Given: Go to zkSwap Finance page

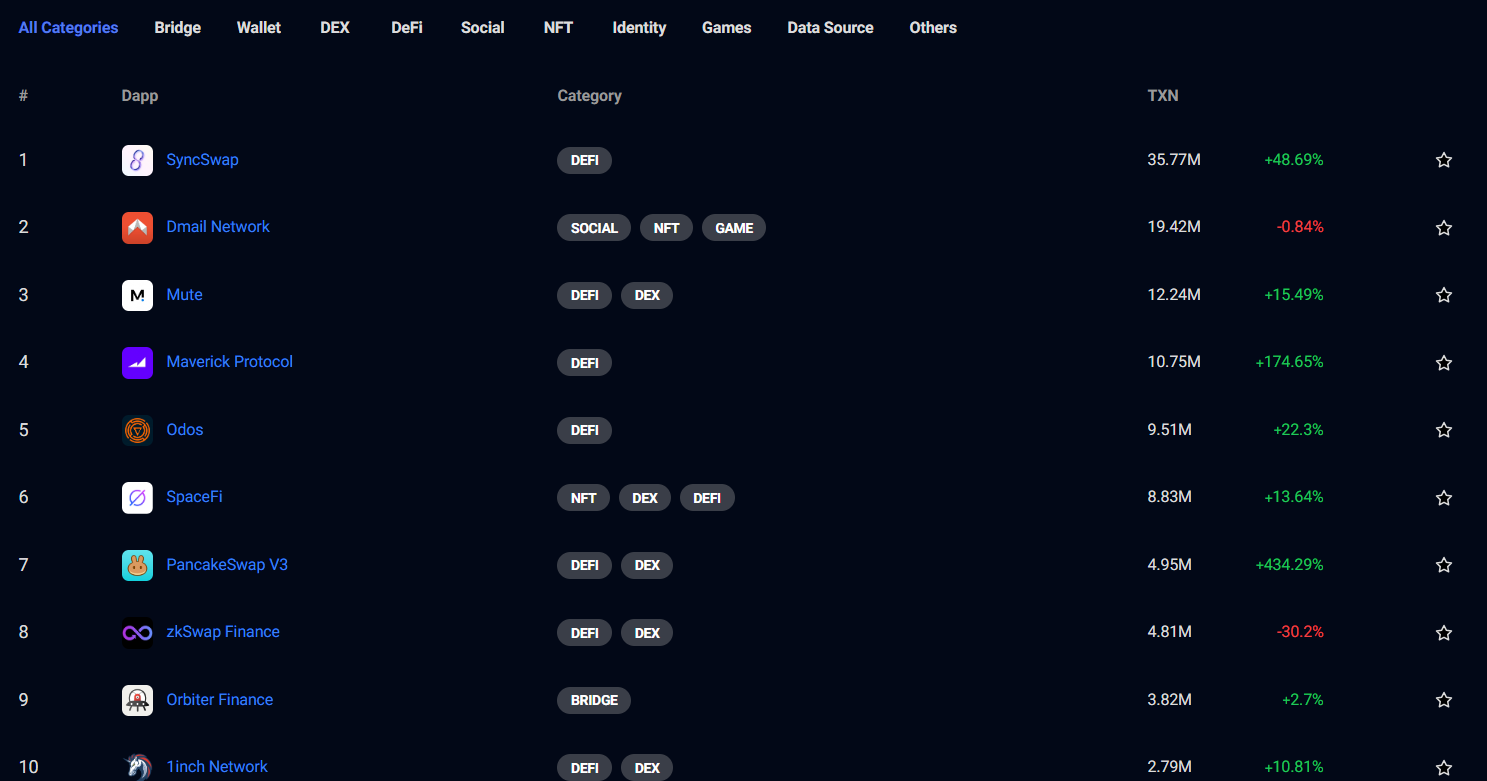Looking at the screenshot, I should click(223, 632).
